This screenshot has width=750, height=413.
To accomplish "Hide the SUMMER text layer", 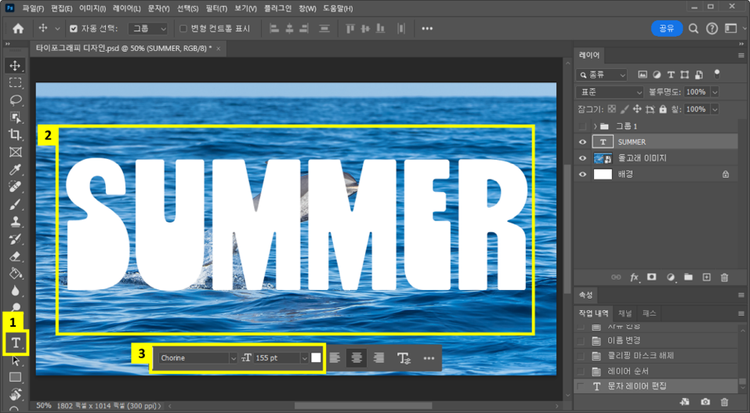I will point(582,142).
